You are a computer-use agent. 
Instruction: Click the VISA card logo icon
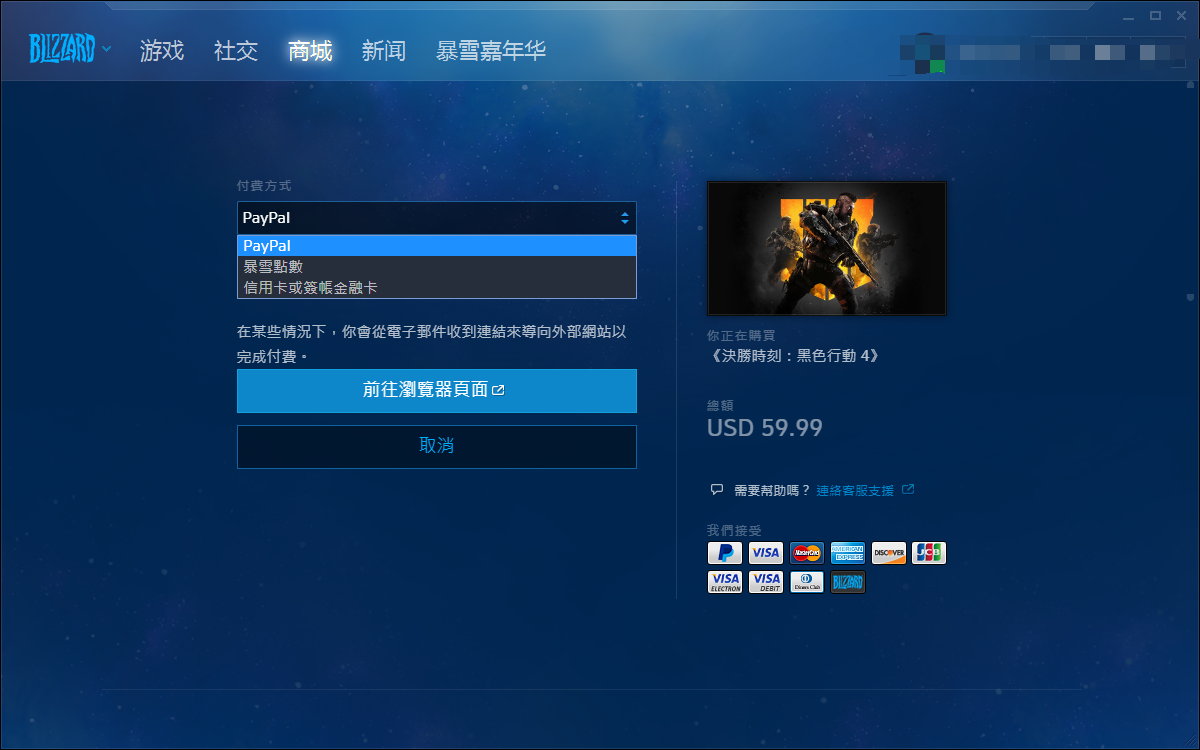[x=766, y=553]
